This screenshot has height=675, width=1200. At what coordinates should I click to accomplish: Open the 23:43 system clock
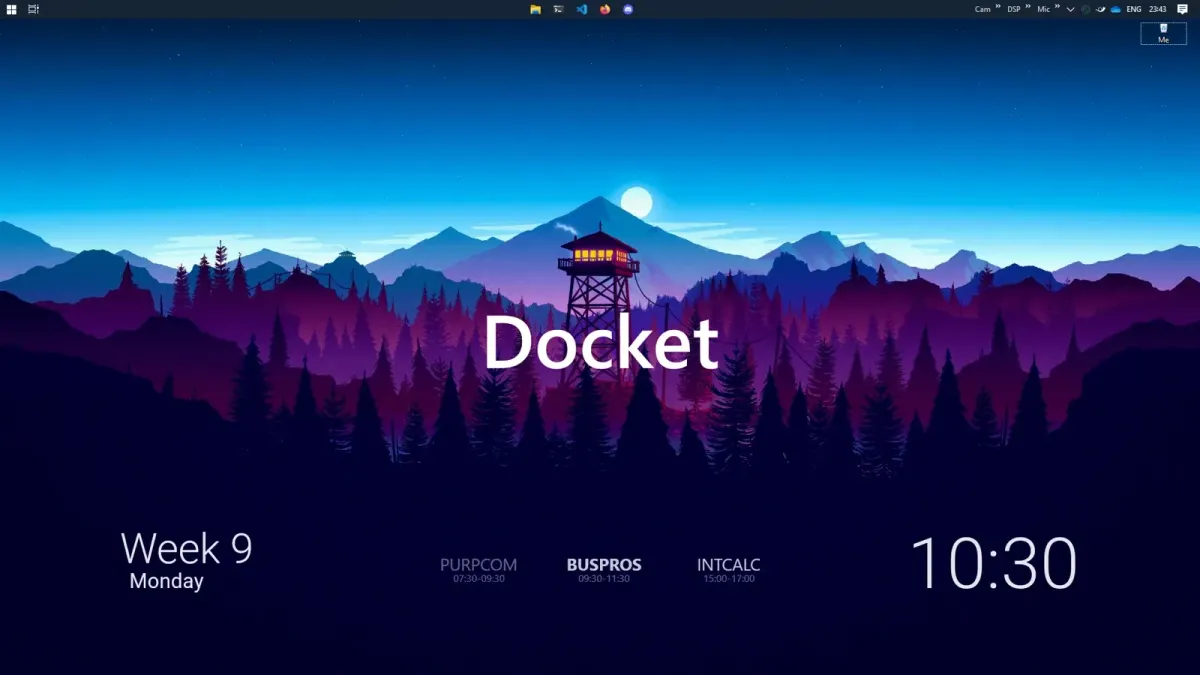1158,9
